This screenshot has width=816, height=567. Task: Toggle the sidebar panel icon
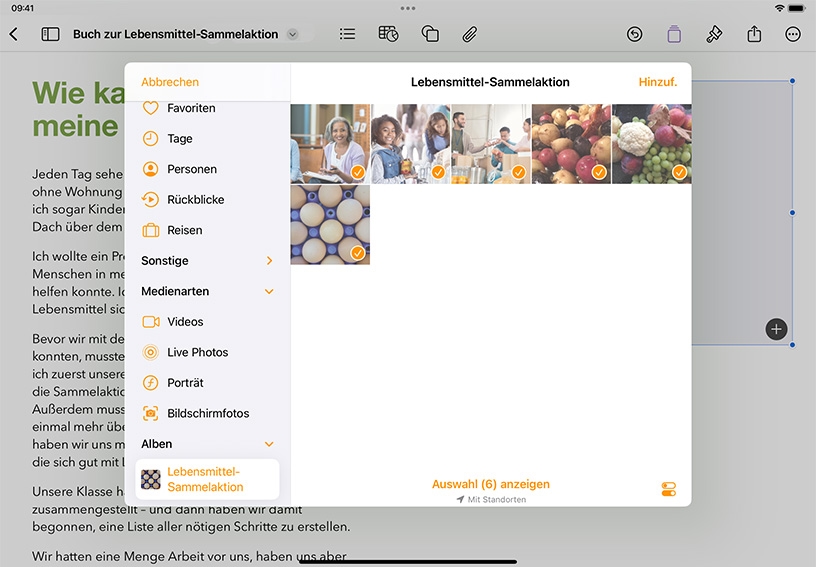[50, 34]
